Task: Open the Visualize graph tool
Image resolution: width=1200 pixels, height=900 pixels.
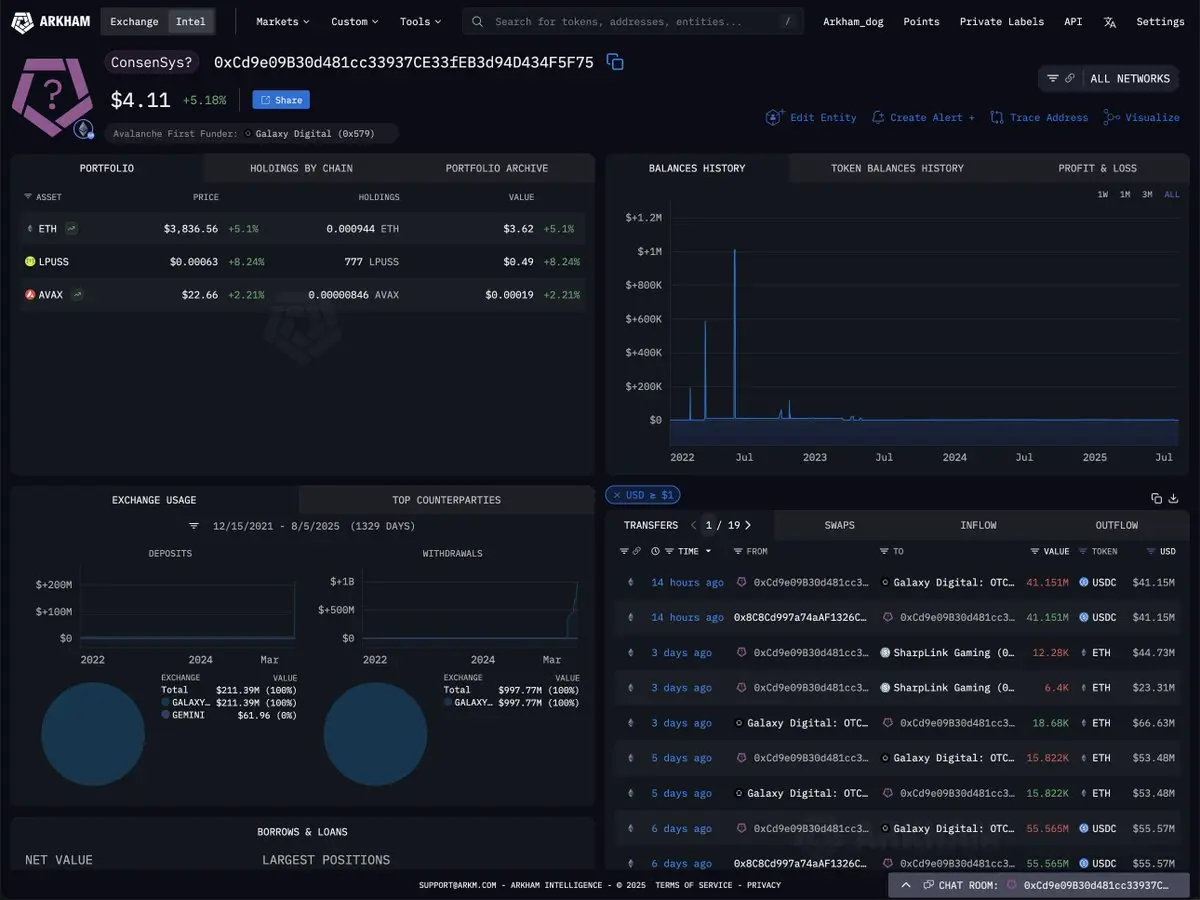Action: [x=1141, y=117]
